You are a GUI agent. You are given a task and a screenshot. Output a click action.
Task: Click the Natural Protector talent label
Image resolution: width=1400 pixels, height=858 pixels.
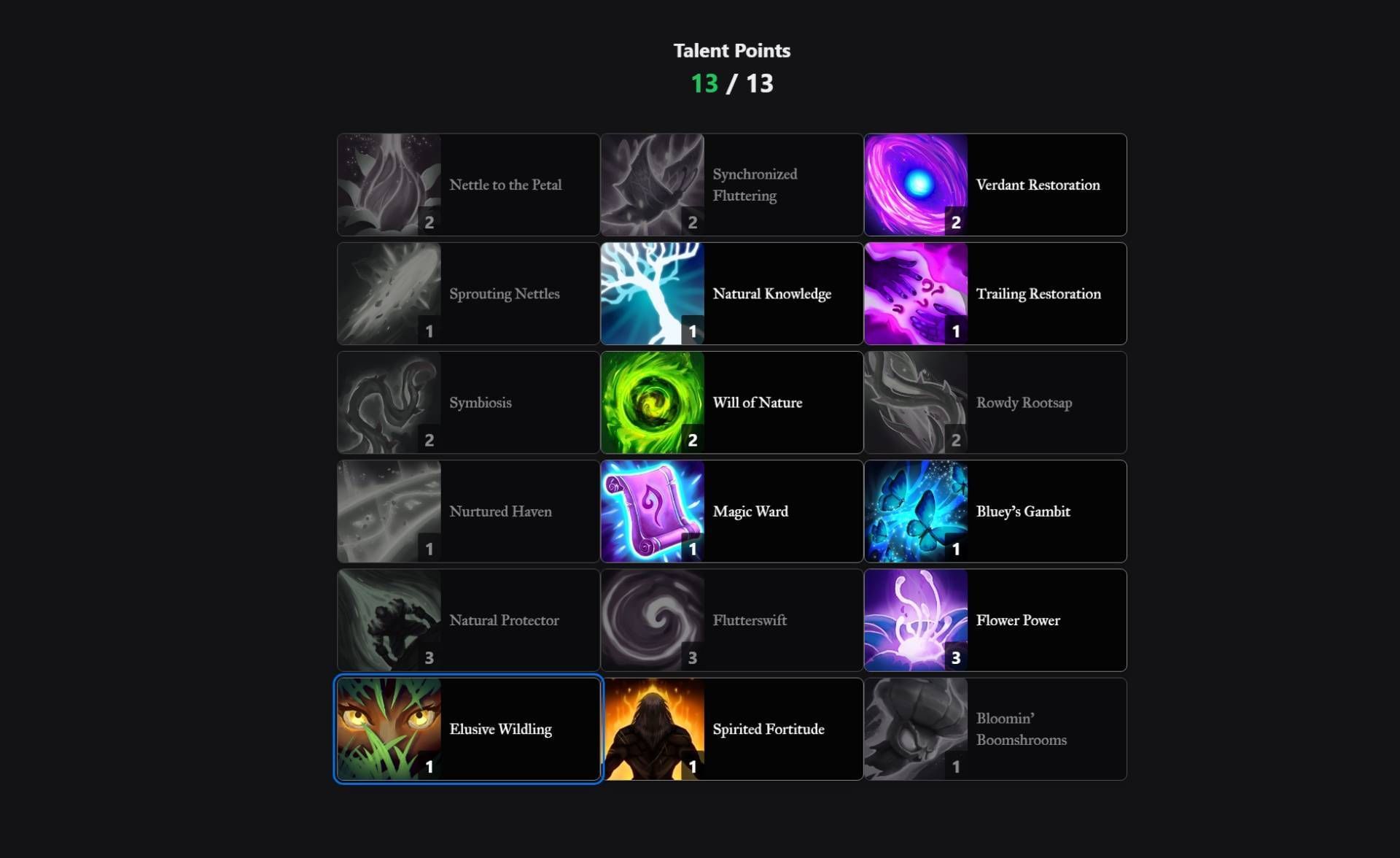tap(504, 620)
